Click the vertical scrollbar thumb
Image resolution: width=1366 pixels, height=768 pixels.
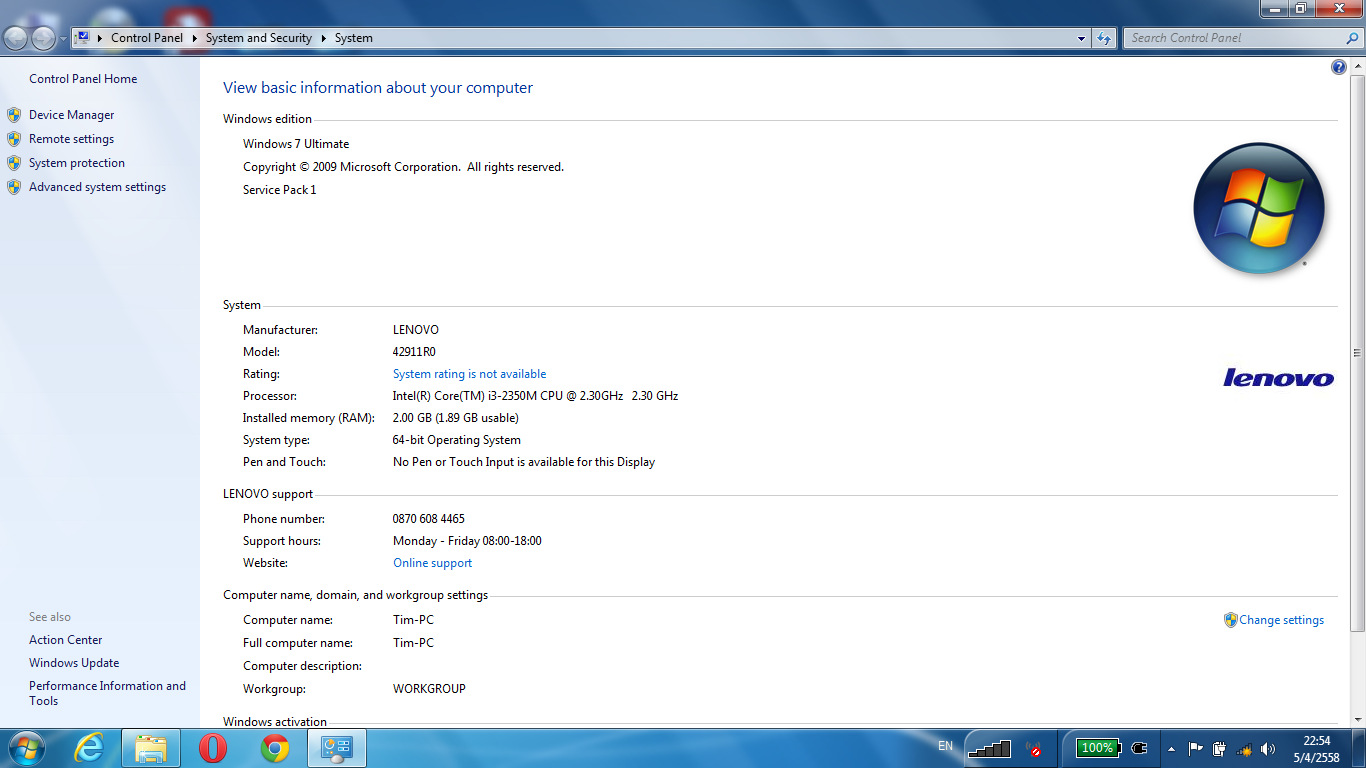(x=1357, y=353)
